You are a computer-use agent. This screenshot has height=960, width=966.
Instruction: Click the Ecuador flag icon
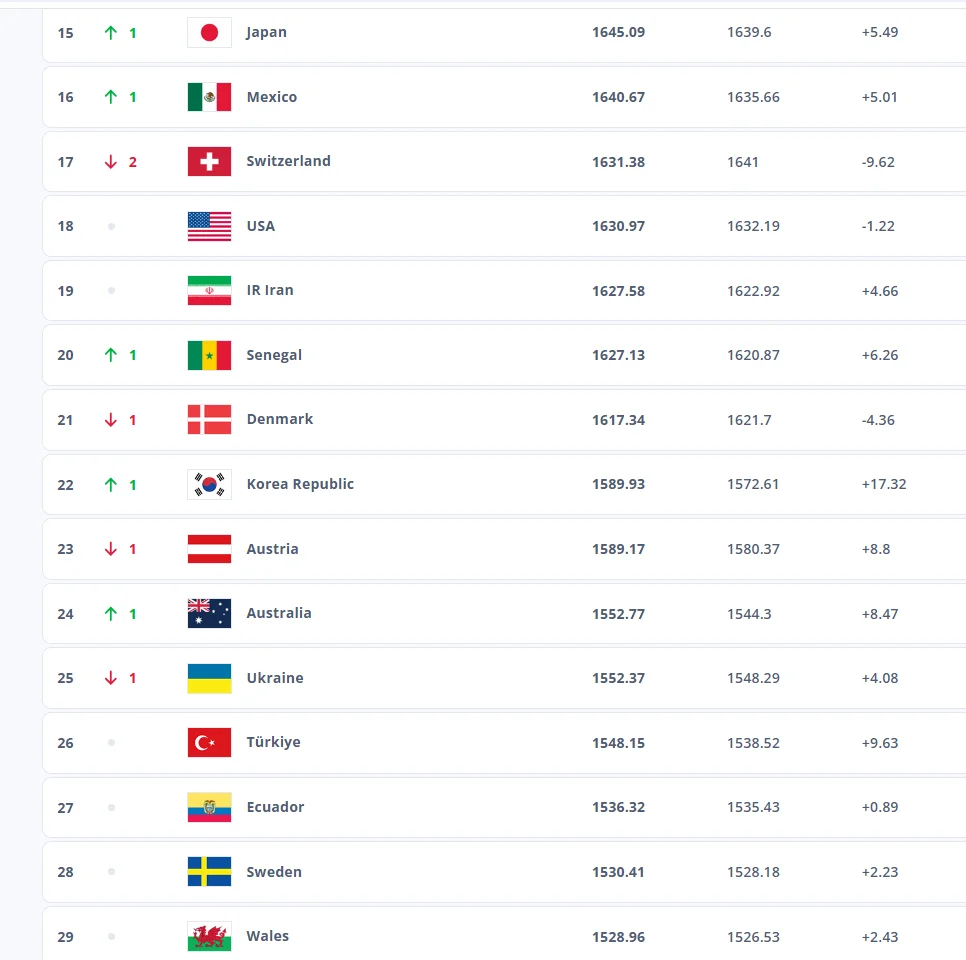coord(209,807)
